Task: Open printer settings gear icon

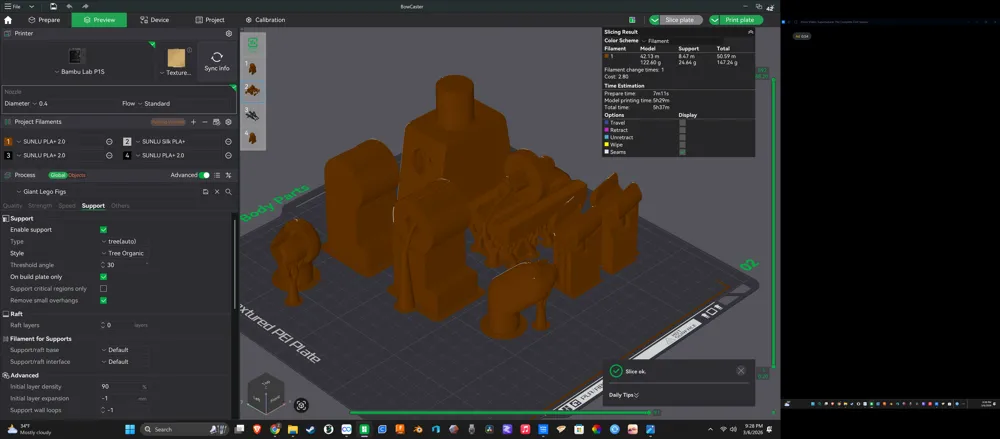Action: coord(229,33)
